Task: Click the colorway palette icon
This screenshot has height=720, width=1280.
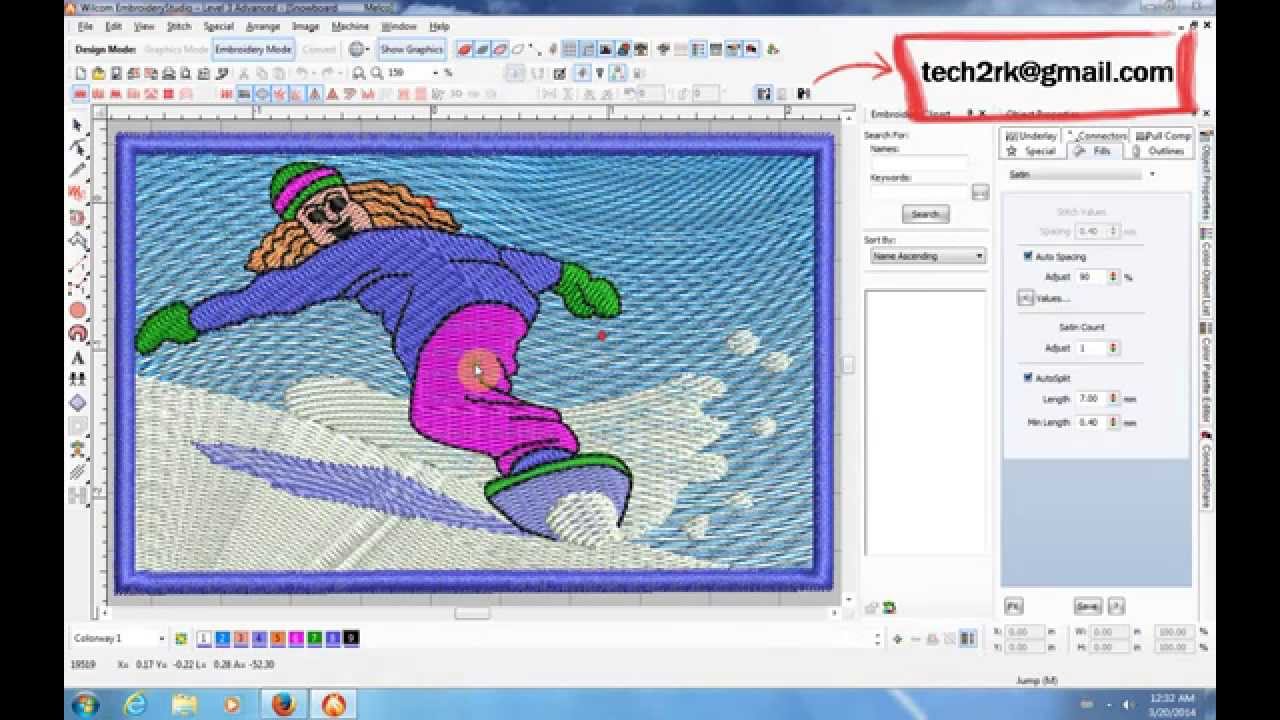Action: [181, 638]
